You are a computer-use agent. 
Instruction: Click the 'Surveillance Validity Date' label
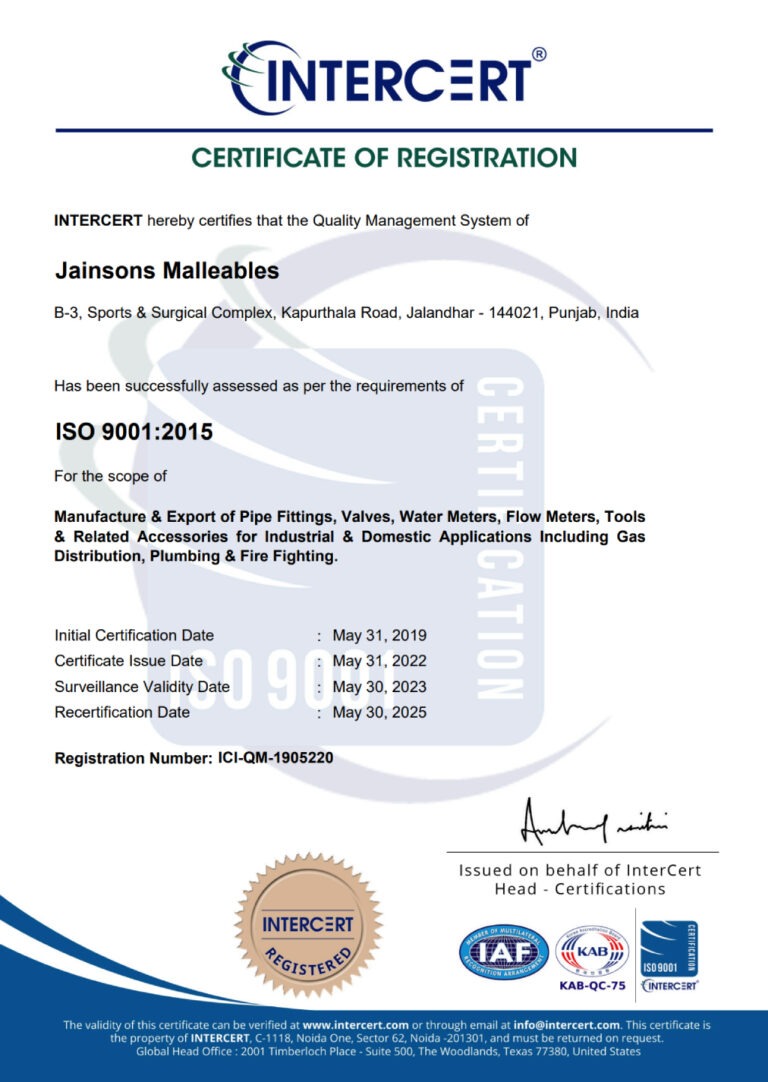[x=142, y=687]
